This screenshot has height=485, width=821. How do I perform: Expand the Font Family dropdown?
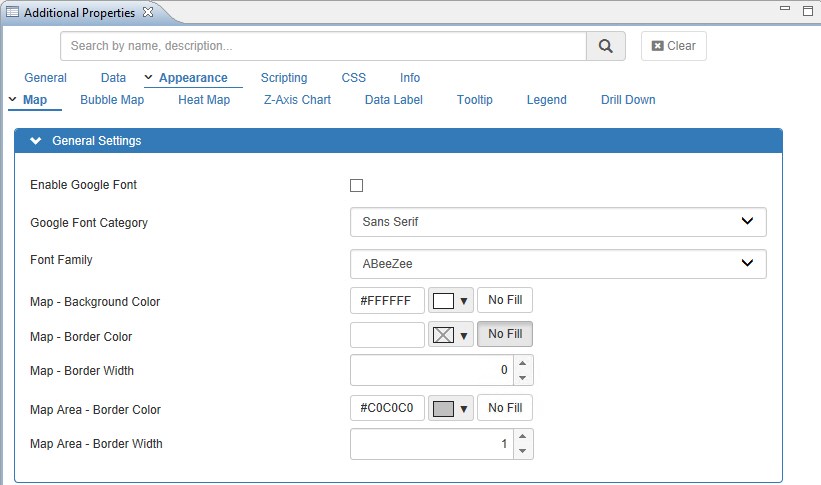point(558,263)
